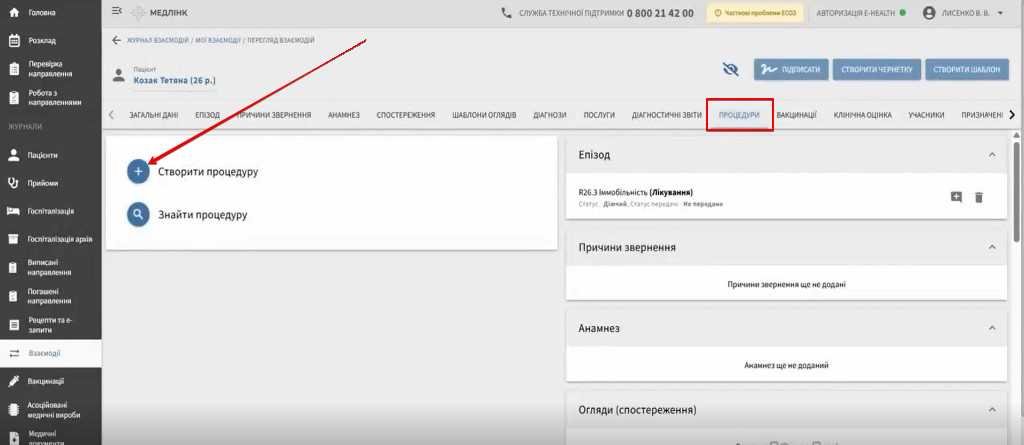
Task: Toggle the crossed-eye visibility icon
Action: point(730,69)
